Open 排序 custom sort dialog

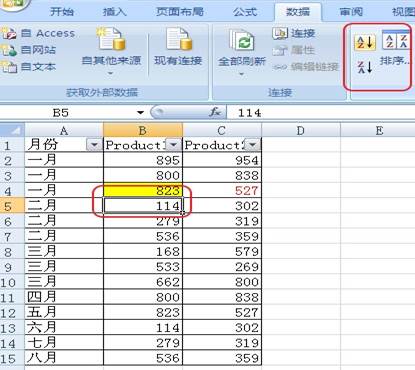point(396,47)
